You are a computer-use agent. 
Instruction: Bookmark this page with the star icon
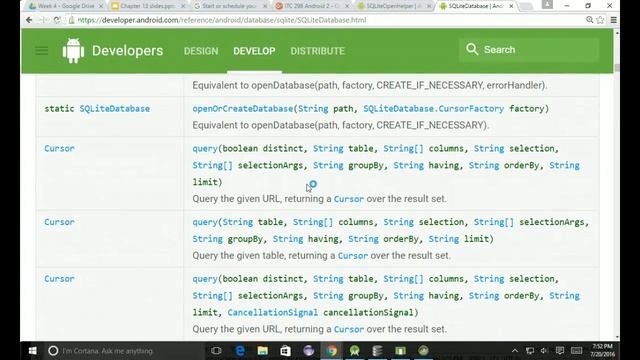600,20
